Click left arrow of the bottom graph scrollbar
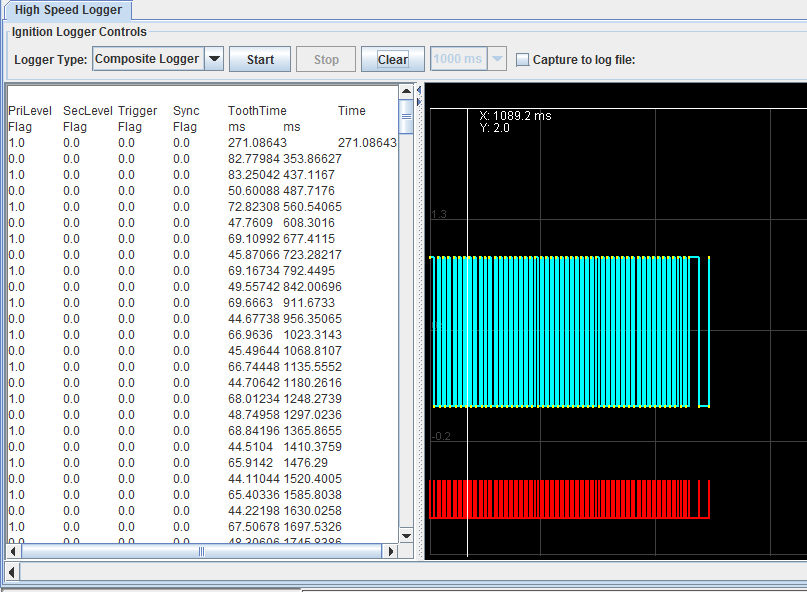Image resolution: width=807 pixels, height=592 pixels. [x=12, y=571]
